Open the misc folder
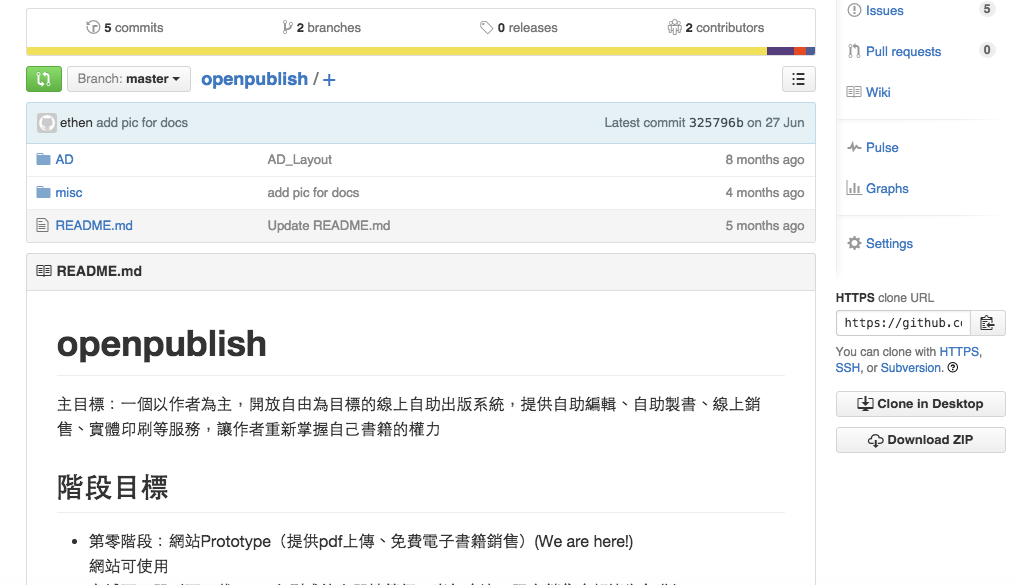Image resolution: width=1018 pixels, height=585 pixels. [69, 193]
